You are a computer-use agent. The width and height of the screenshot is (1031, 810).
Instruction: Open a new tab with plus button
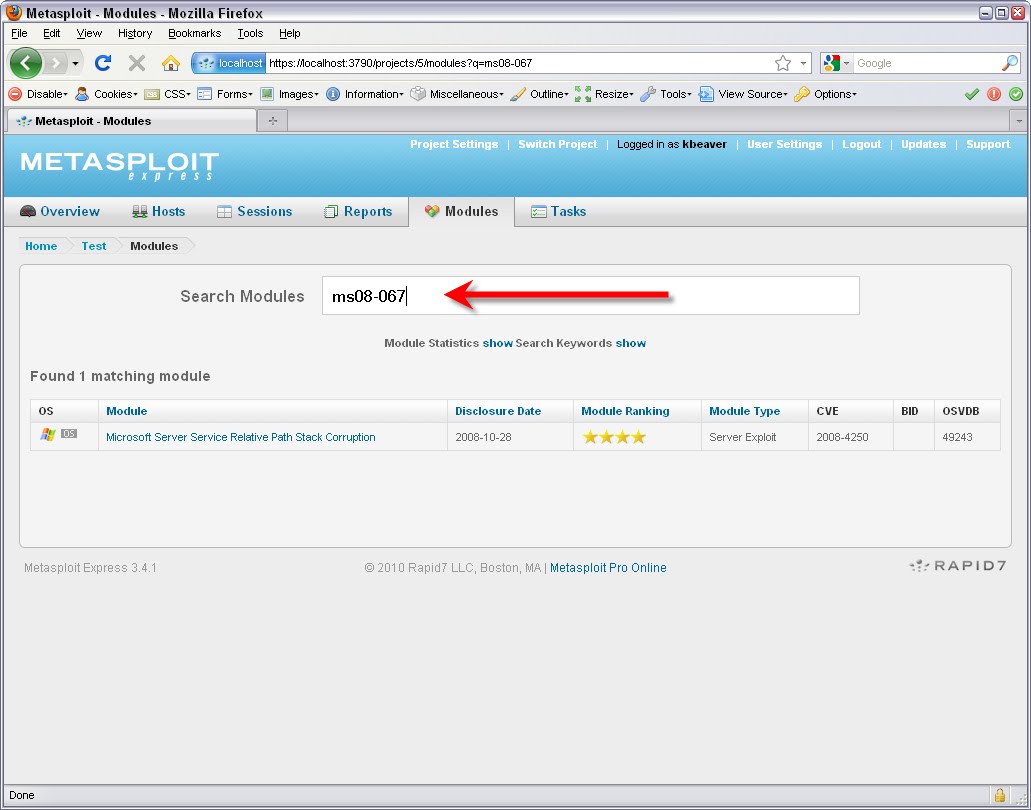(x=273, y=121)
